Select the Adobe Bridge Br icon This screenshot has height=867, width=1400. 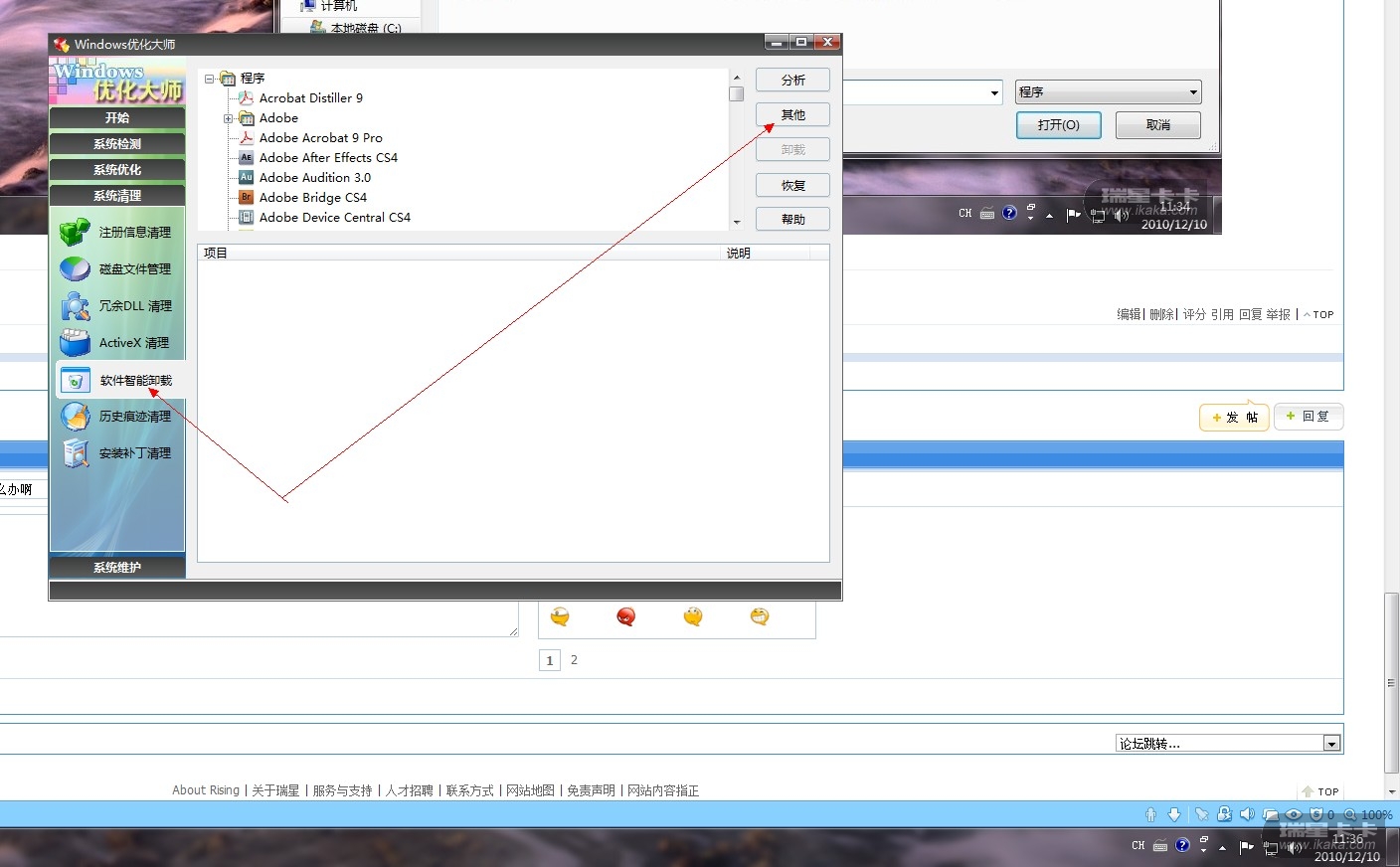click(x=247, y=198)
